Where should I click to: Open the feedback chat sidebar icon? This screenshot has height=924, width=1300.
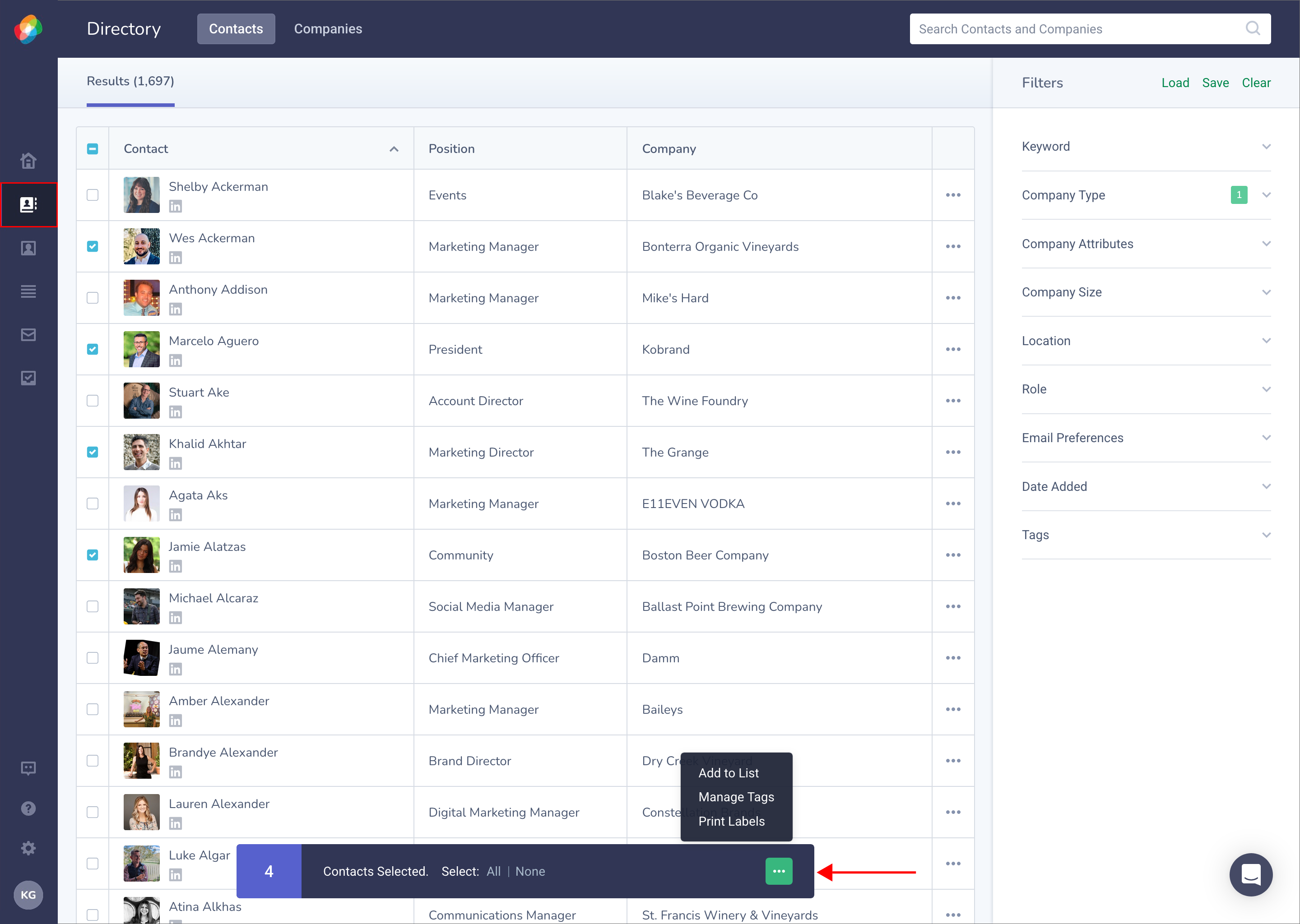(x=28, y=769)
